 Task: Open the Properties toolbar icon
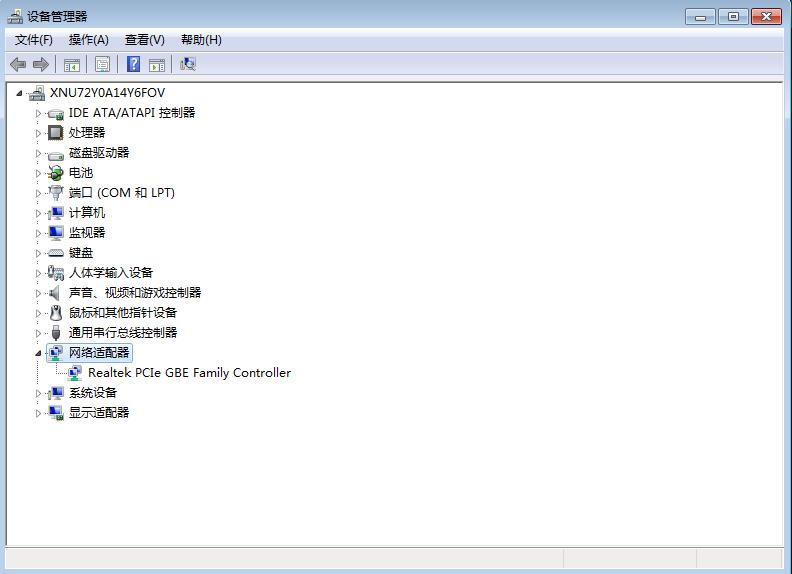(x=103, y=65)
